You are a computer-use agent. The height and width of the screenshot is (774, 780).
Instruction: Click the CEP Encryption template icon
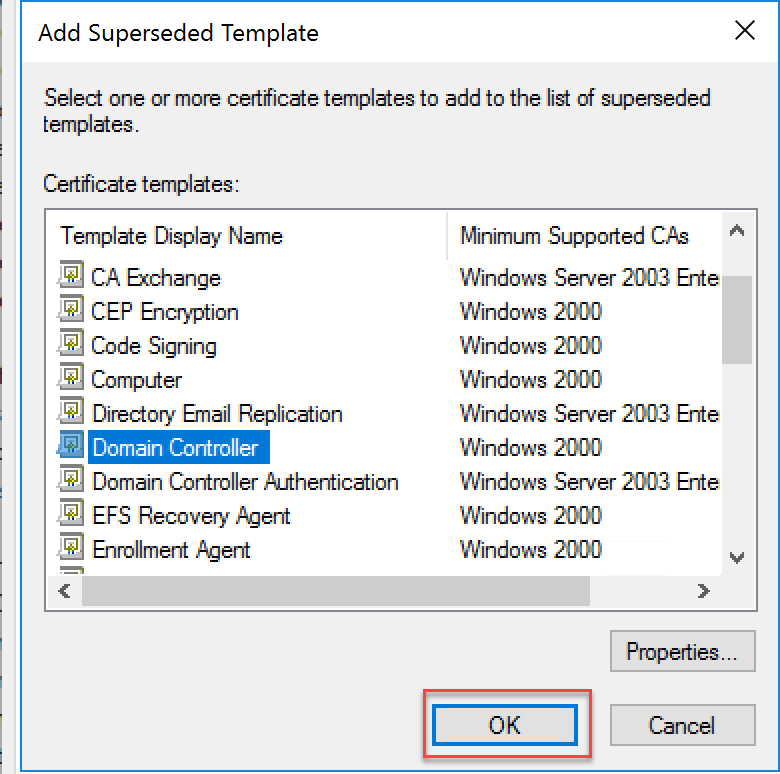(x=71, y=311)
